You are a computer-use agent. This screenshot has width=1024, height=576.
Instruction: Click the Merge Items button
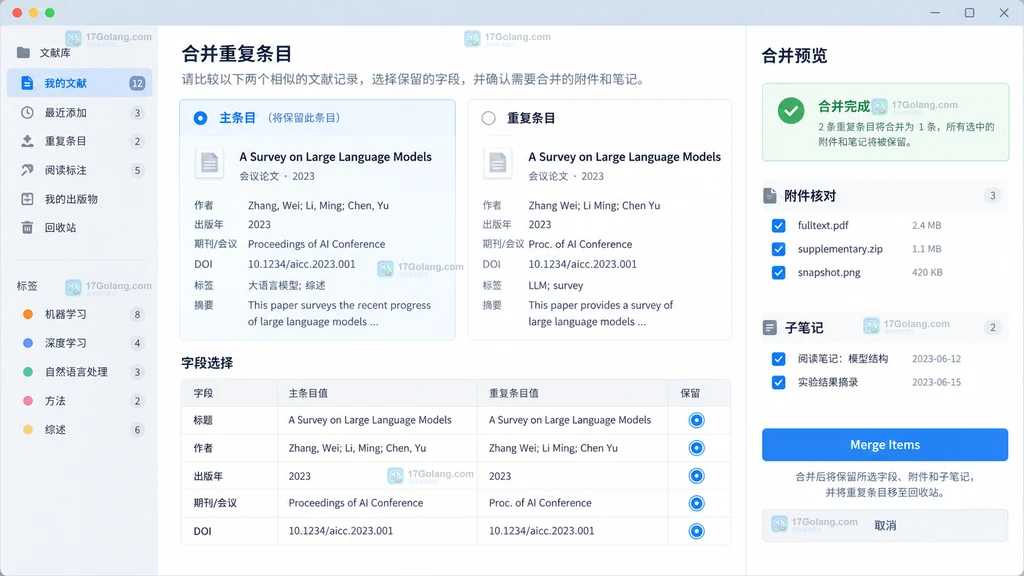(885, 445)
